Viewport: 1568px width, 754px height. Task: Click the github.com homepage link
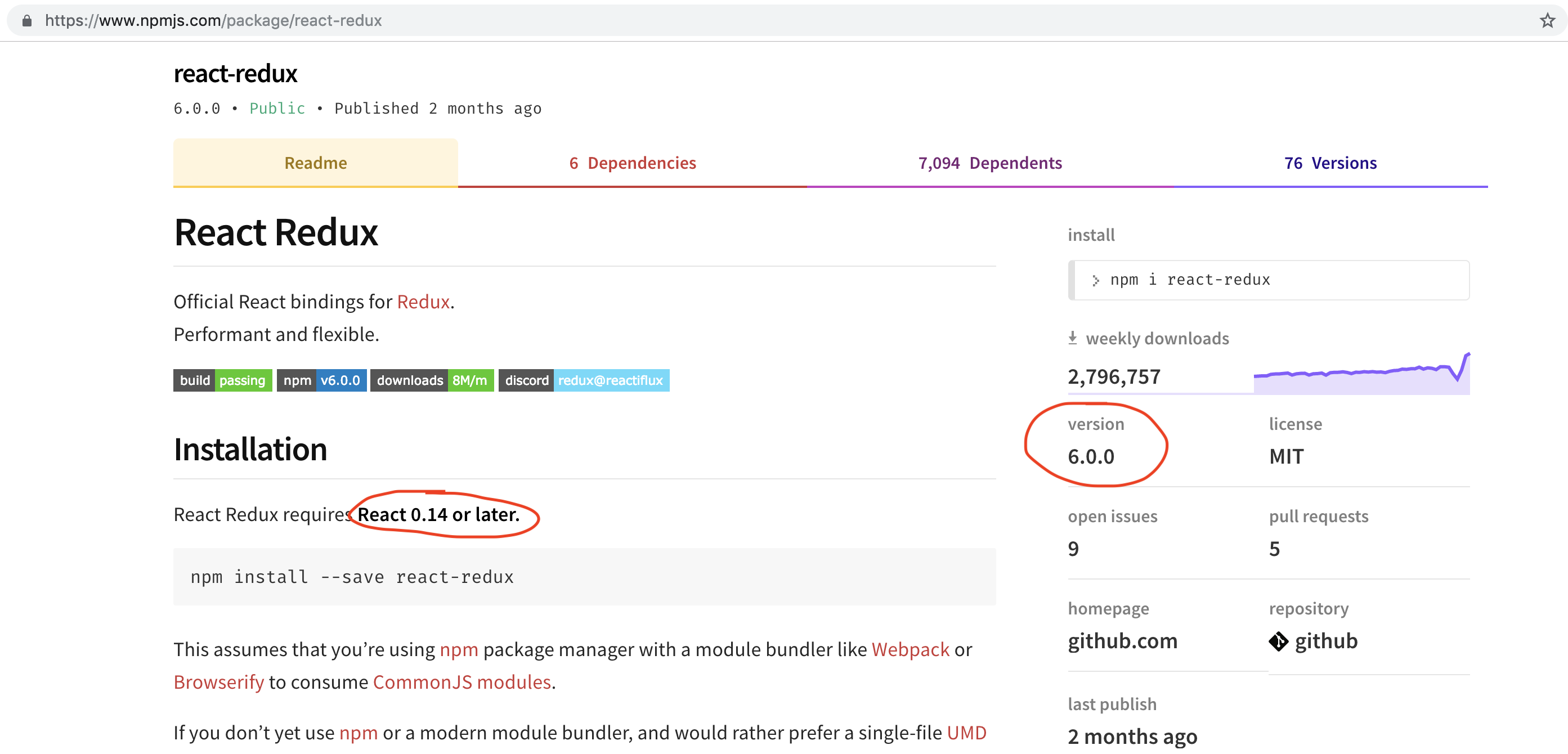click(1122, 641)
